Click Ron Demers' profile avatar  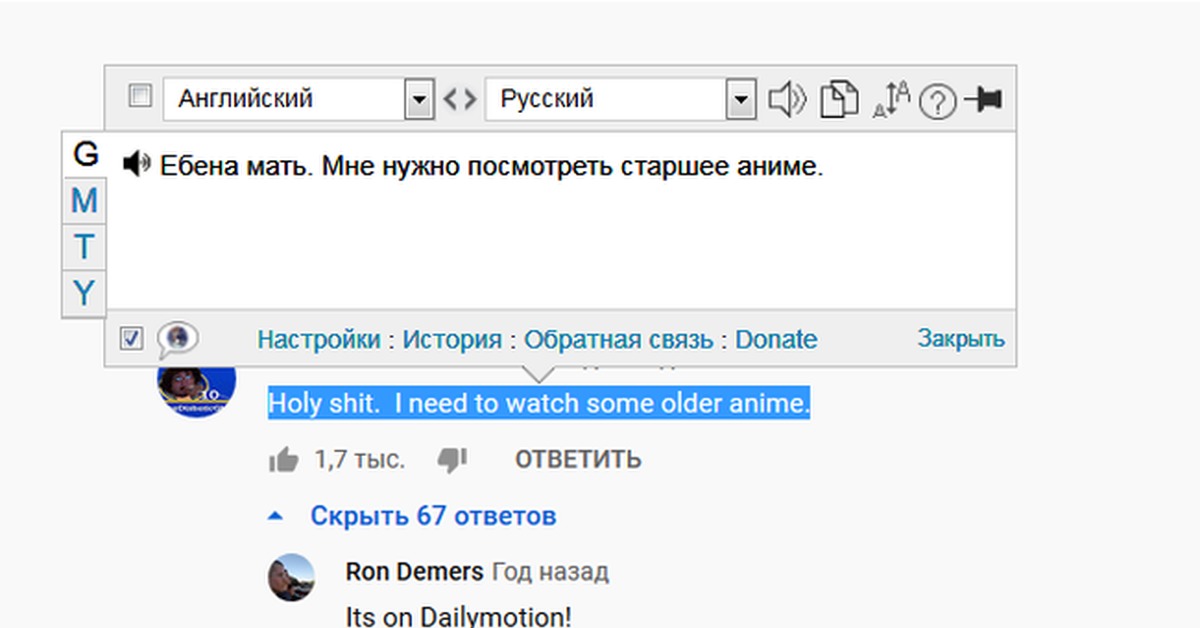[292, 578]
